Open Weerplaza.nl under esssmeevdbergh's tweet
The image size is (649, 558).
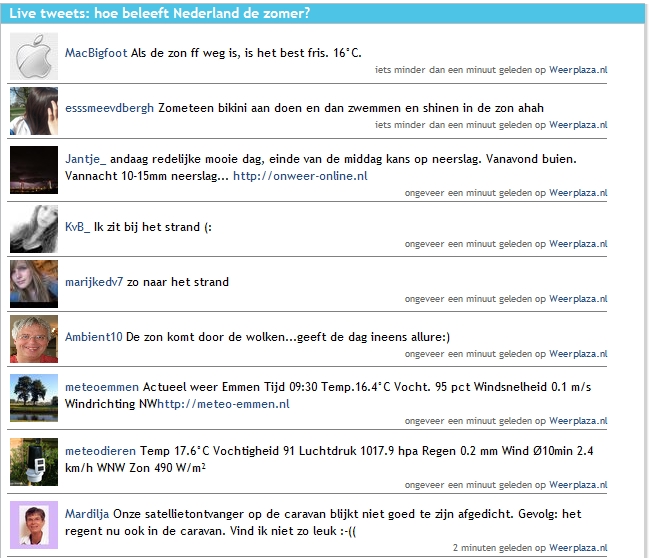[578, 125]
